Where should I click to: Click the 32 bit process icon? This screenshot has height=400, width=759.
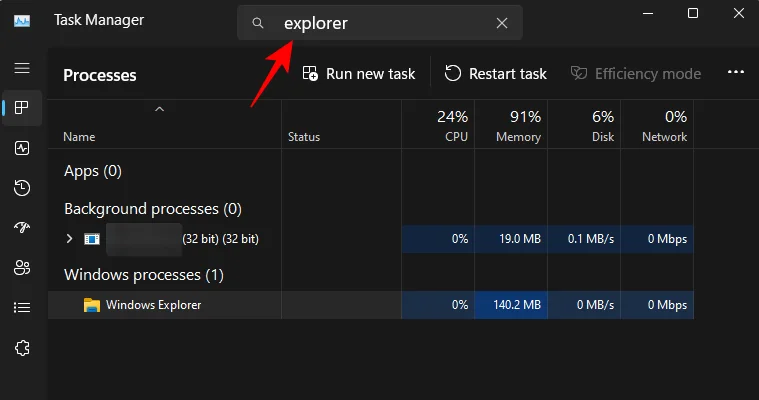click(x=92, y=239)
